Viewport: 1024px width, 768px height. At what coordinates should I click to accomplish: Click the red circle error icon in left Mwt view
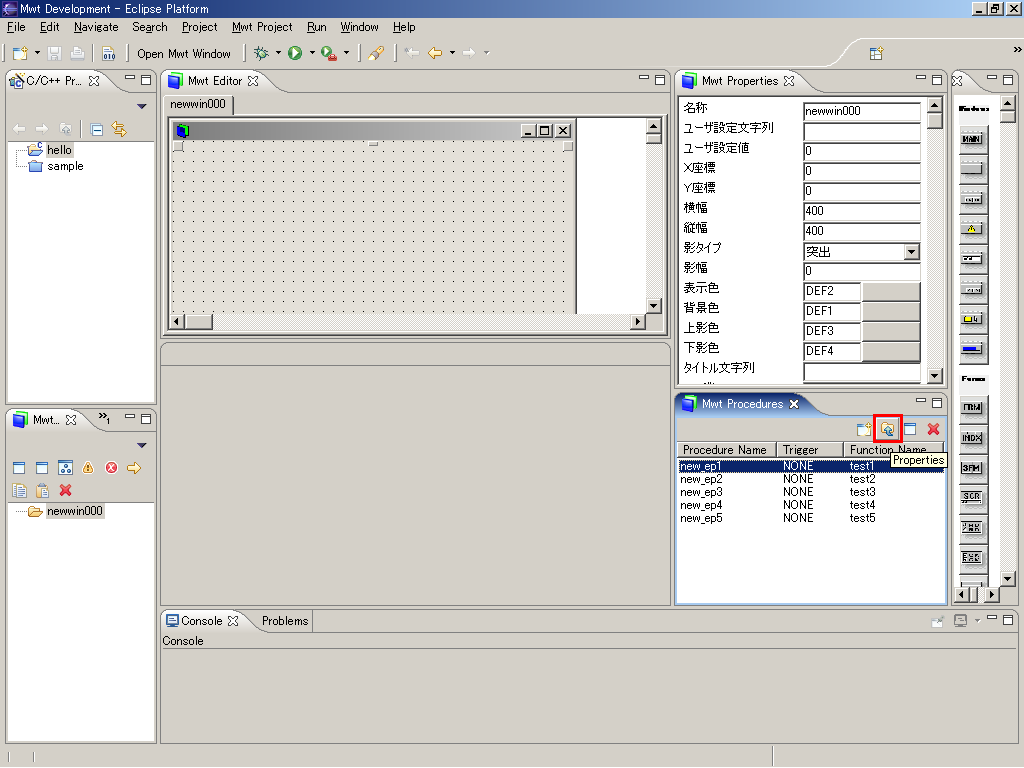pos(112,468)
